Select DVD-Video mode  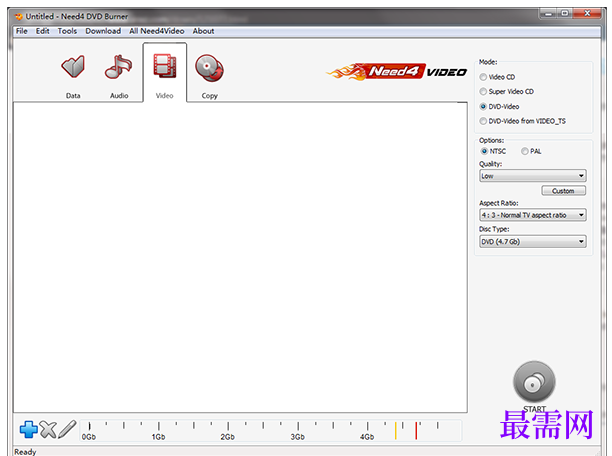point(500,106)
